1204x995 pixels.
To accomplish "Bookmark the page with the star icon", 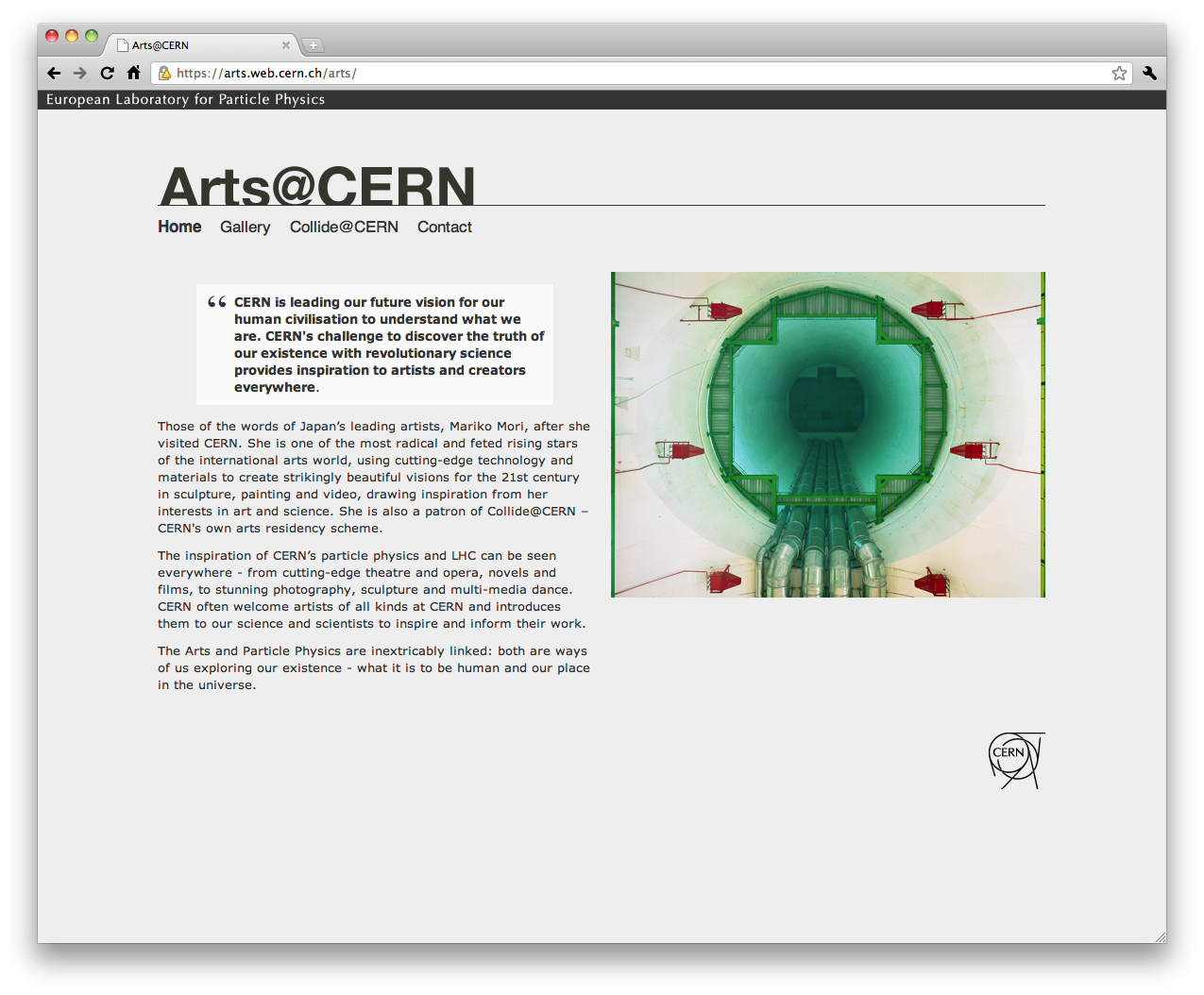I will pyautogui.click(x=1119, y=73).
